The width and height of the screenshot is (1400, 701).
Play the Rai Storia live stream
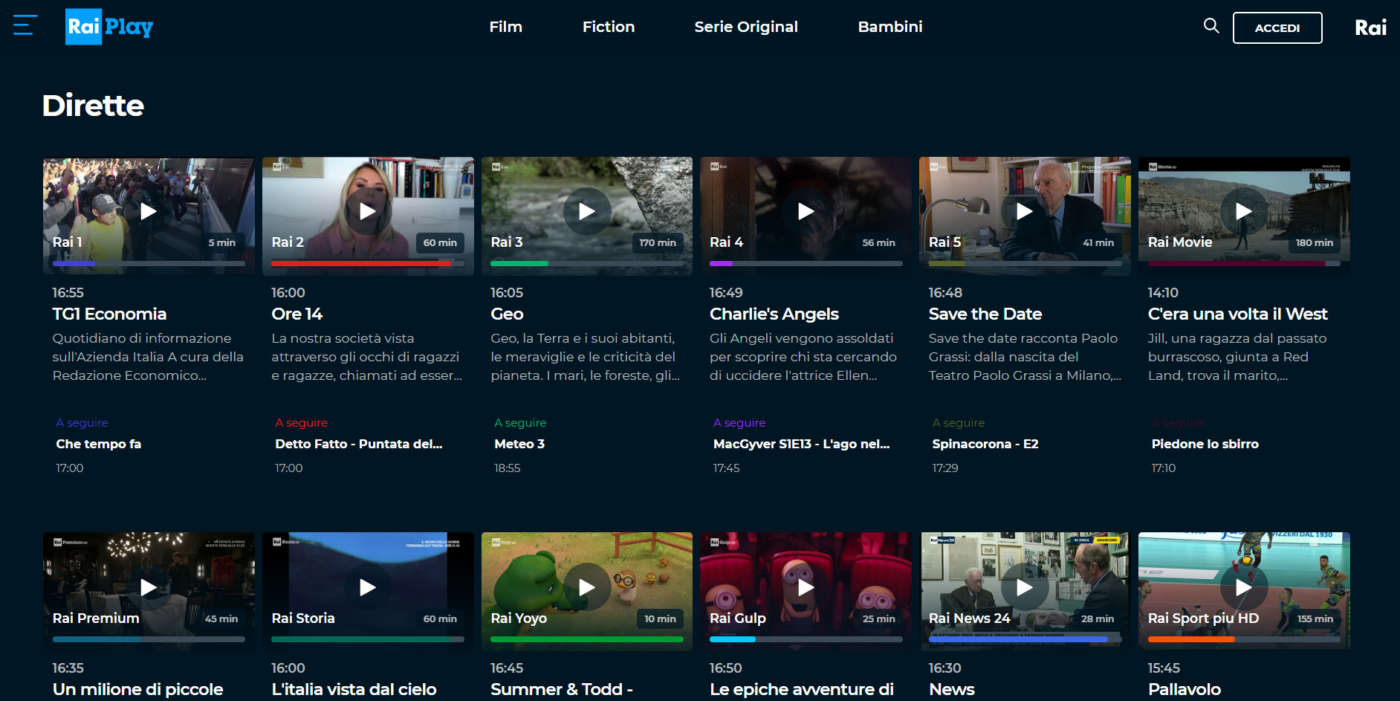(x=367, y=587)
